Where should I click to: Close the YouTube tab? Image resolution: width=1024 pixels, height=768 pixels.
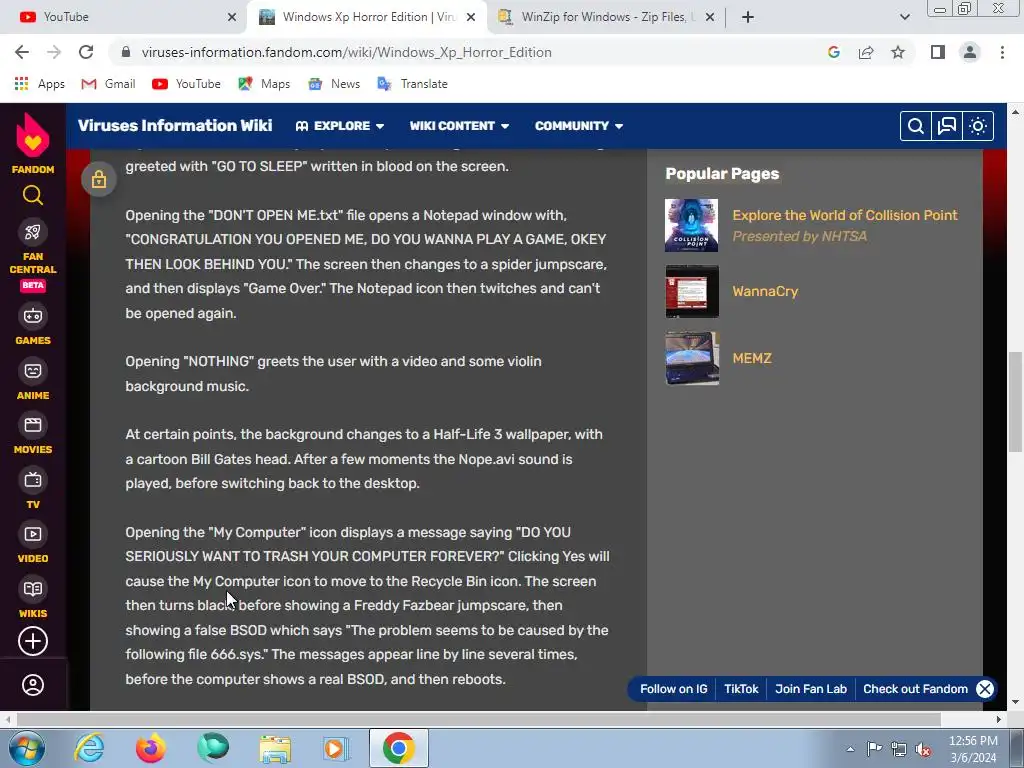point(232,17)
